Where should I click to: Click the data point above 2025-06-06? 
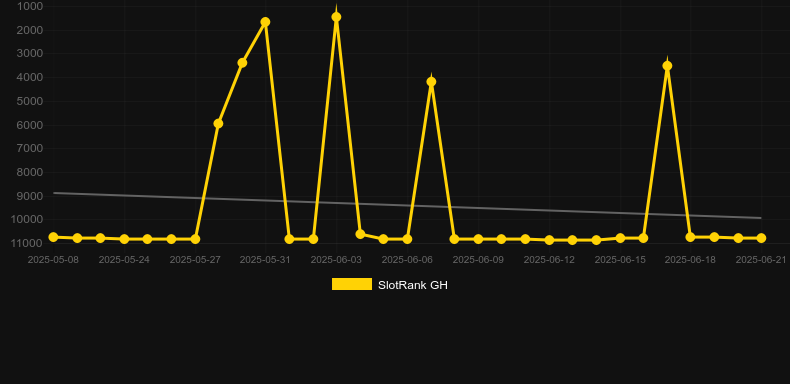coord(407,239)
